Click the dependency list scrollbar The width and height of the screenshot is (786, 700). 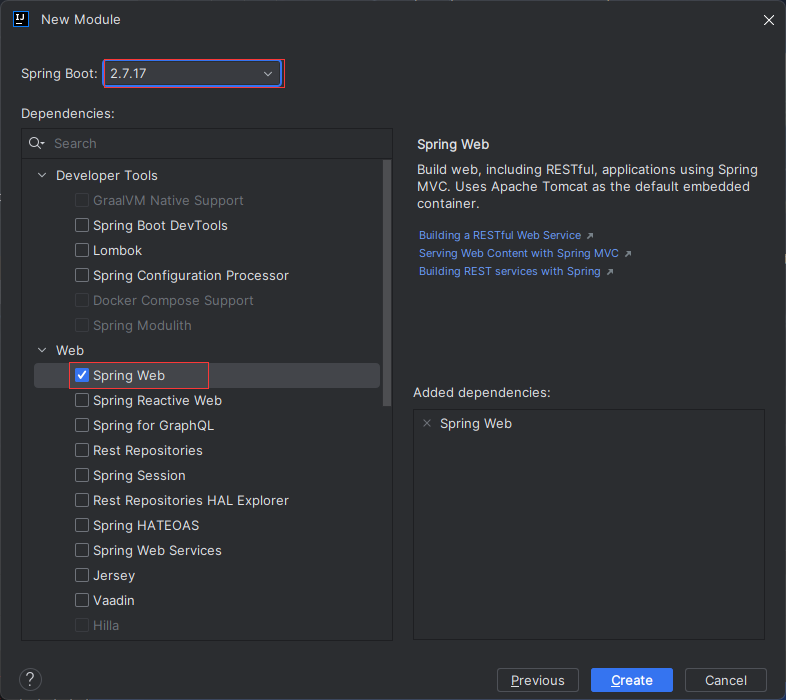[x=386, y=283]
